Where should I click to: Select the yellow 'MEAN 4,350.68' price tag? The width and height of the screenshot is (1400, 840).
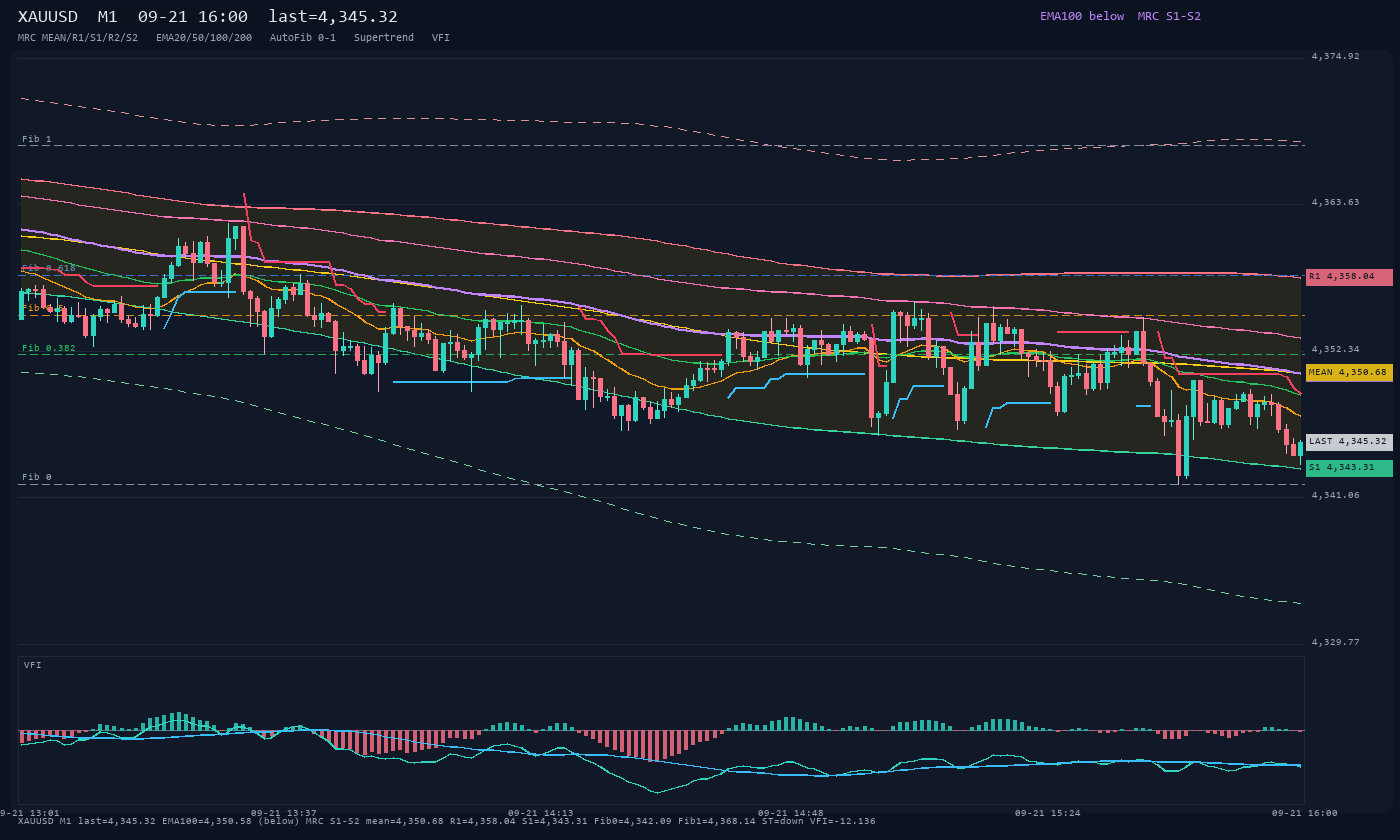(1349, 372)
